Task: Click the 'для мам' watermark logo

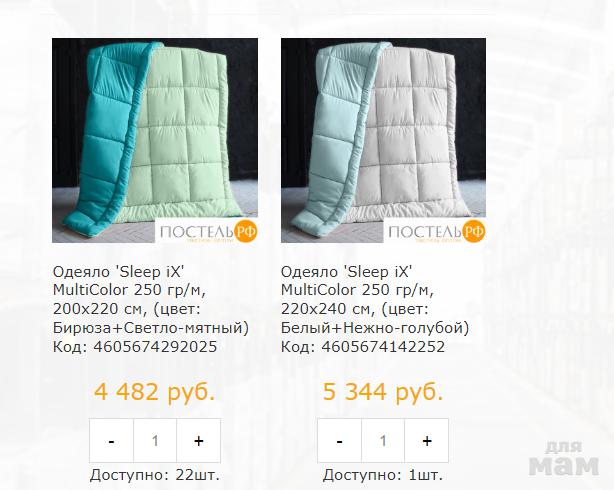Action: click(x=564, y=458)
